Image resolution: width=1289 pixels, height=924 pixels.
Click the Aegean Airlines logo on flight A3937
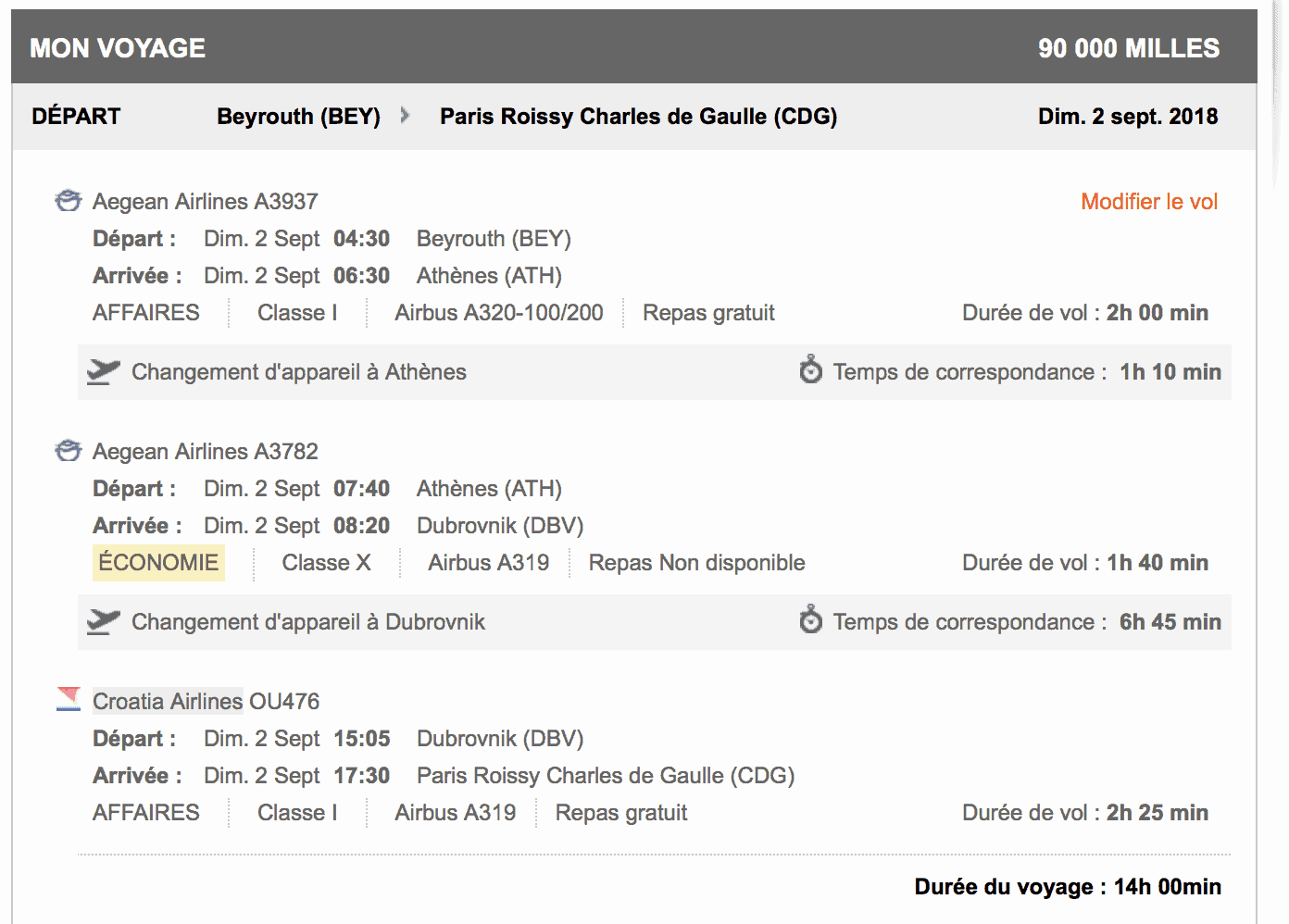pyautogui.click(x=68, y=201)
